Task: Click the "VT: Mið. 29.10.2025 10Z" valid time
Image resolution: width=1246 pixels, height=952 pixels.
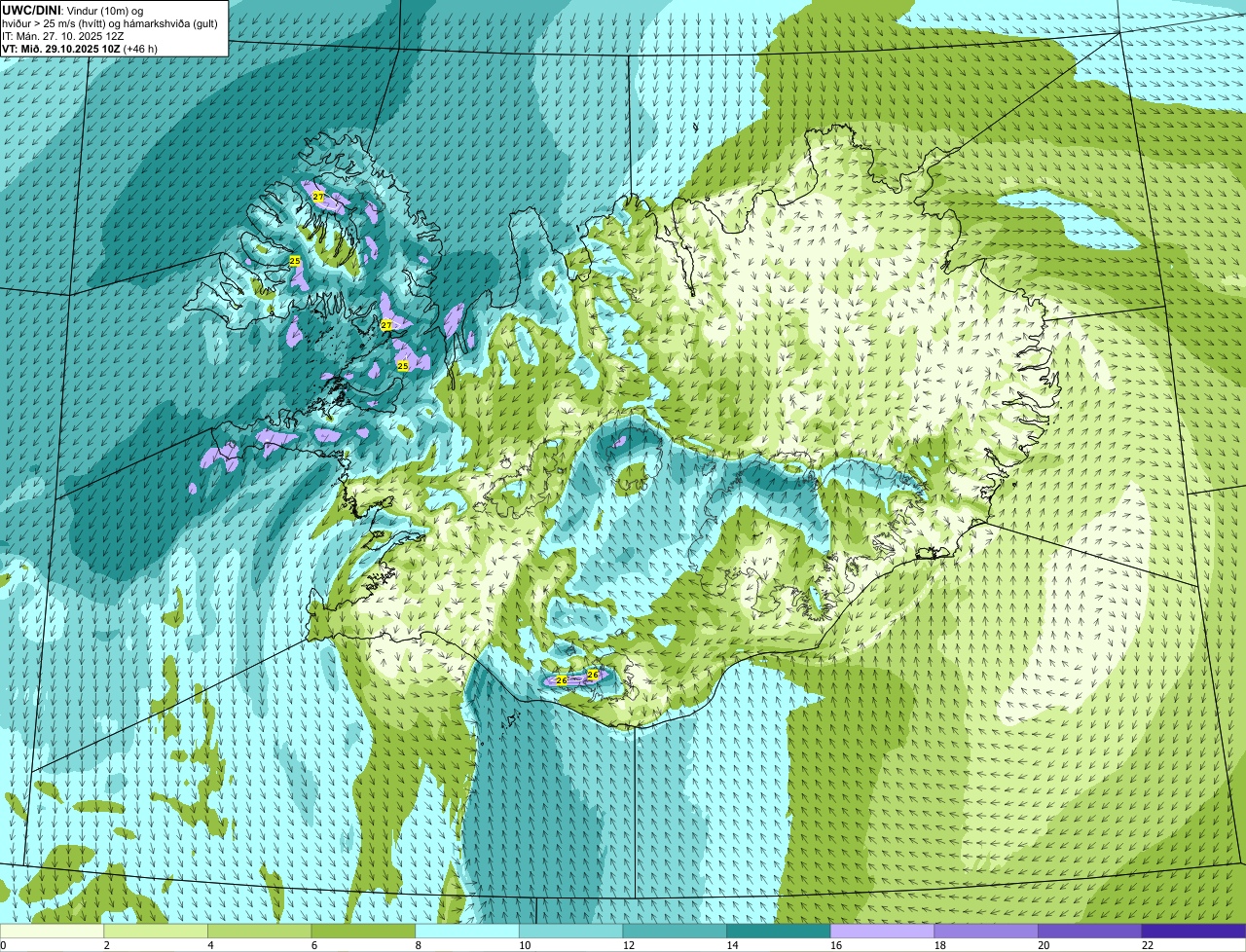Action: (x=61, y=48)
